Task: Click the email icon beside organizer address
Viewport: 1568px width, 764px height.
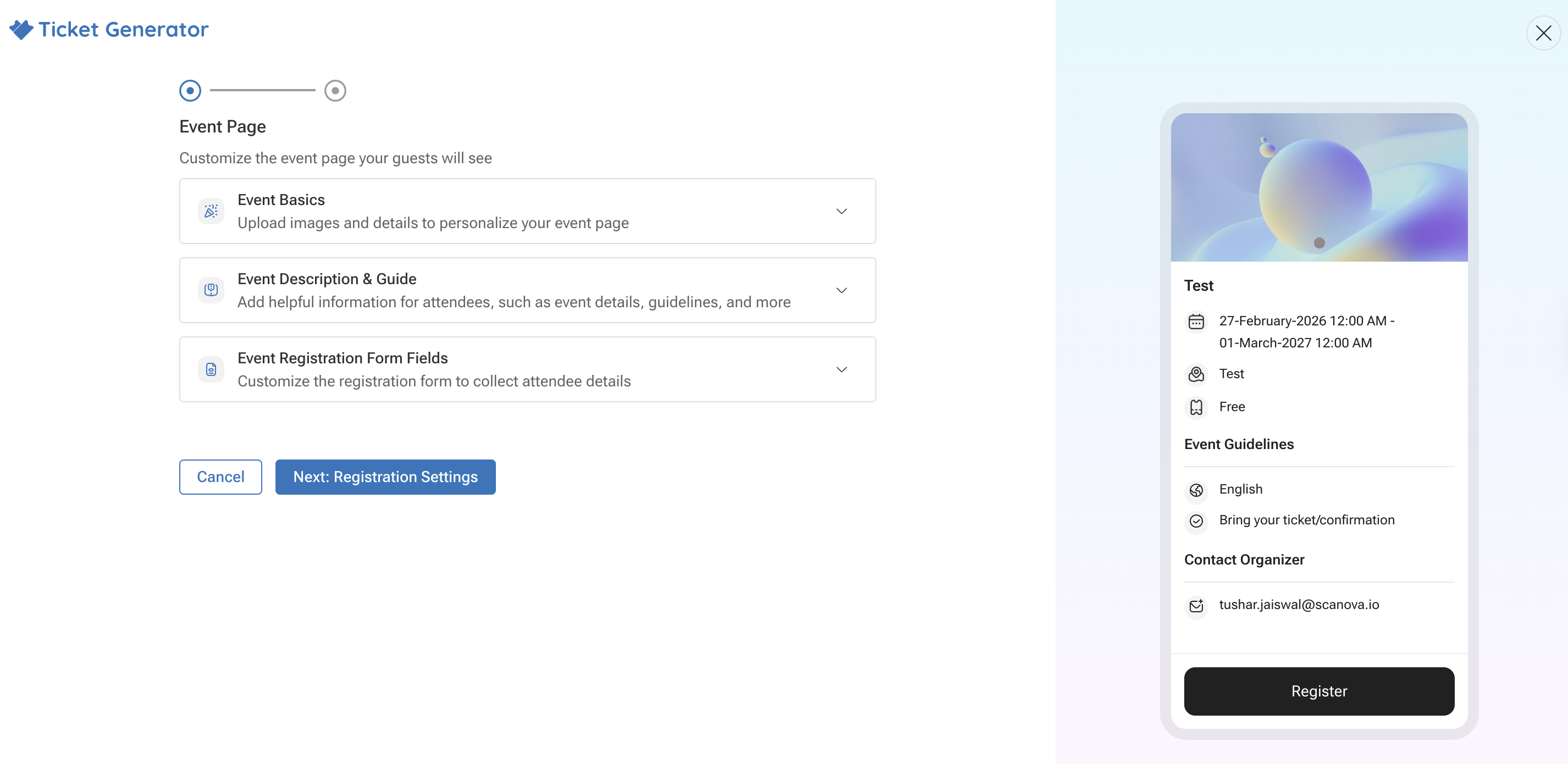Action: tap(1196, 605)
